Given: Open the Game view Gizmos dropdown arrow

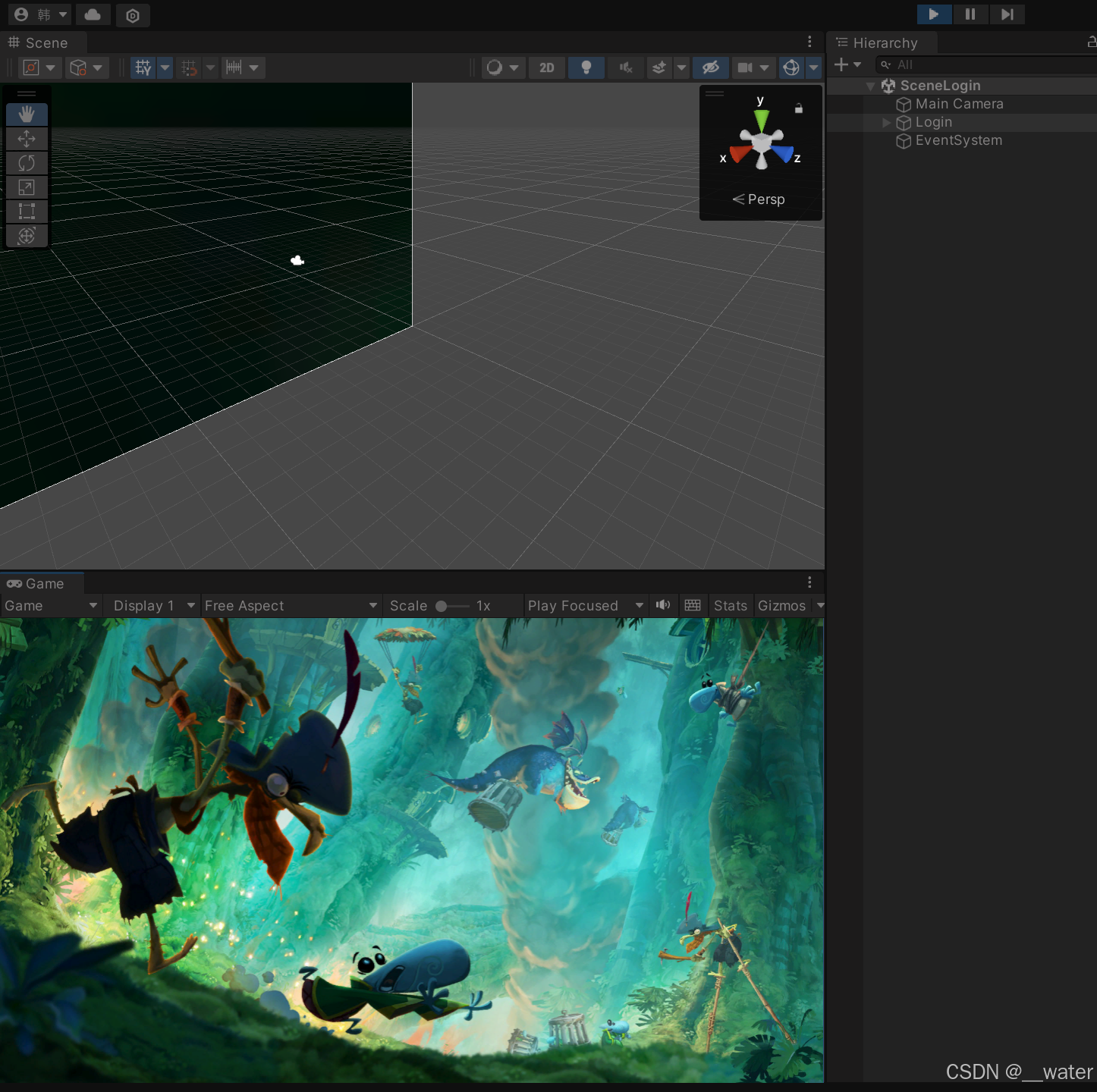Looking at the screenshot, I should point(820,606).
